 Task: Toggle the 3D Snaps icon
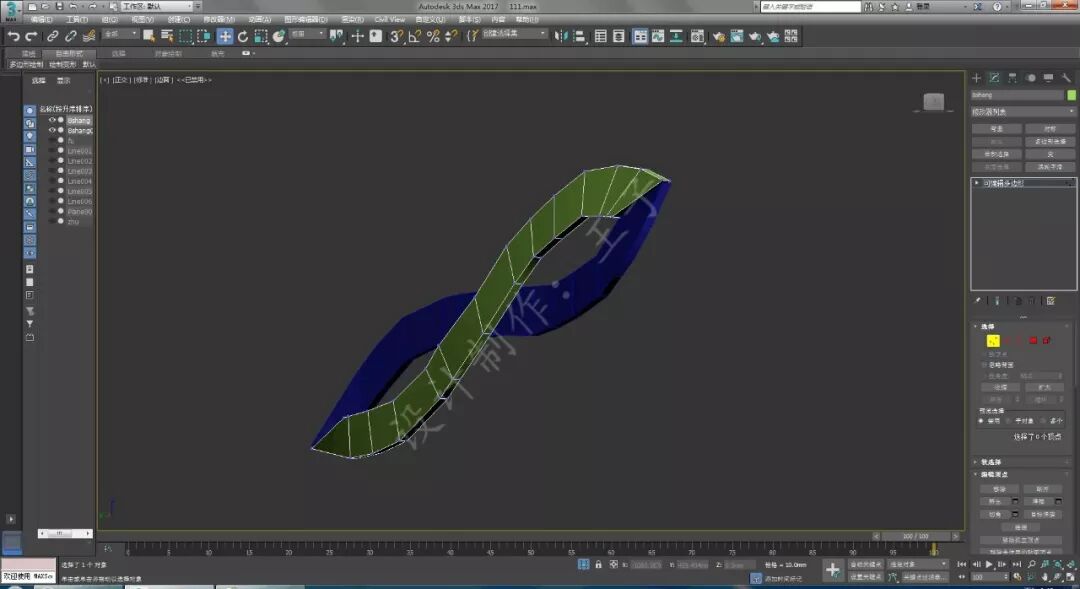click(396, 36)
